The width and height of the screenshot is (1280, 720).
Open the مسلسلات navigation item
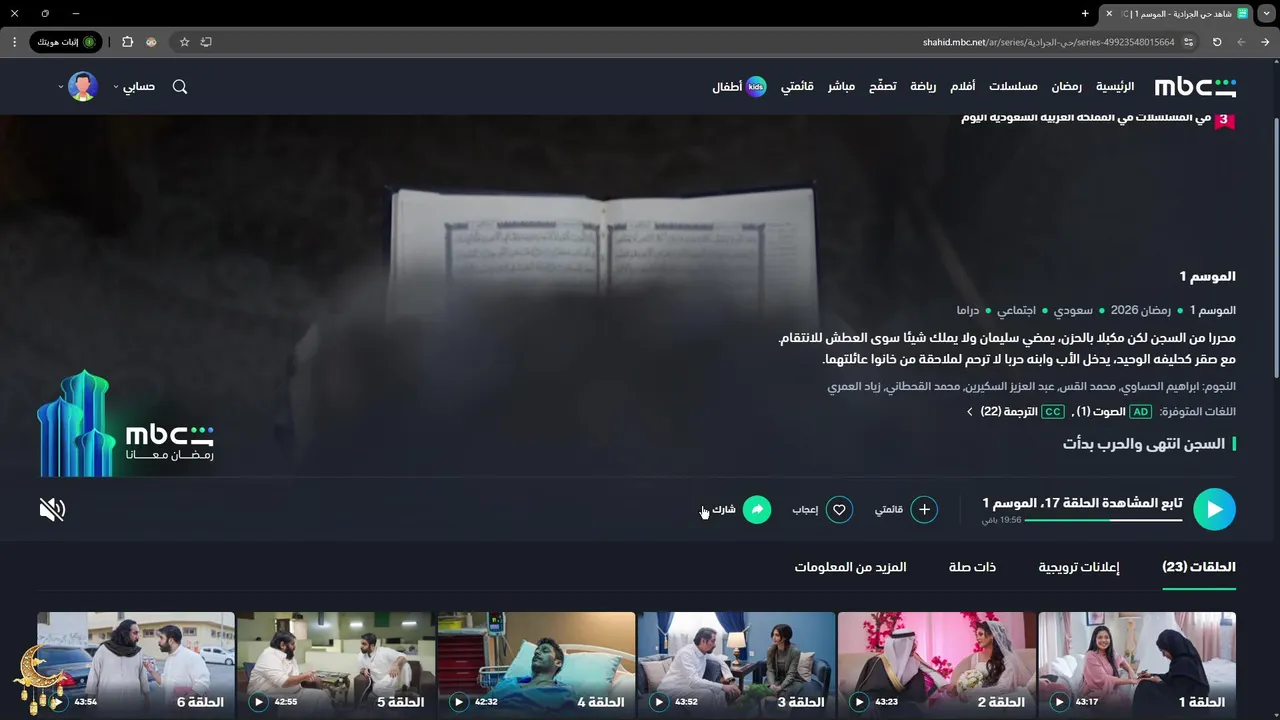(x=1013, y=87)
